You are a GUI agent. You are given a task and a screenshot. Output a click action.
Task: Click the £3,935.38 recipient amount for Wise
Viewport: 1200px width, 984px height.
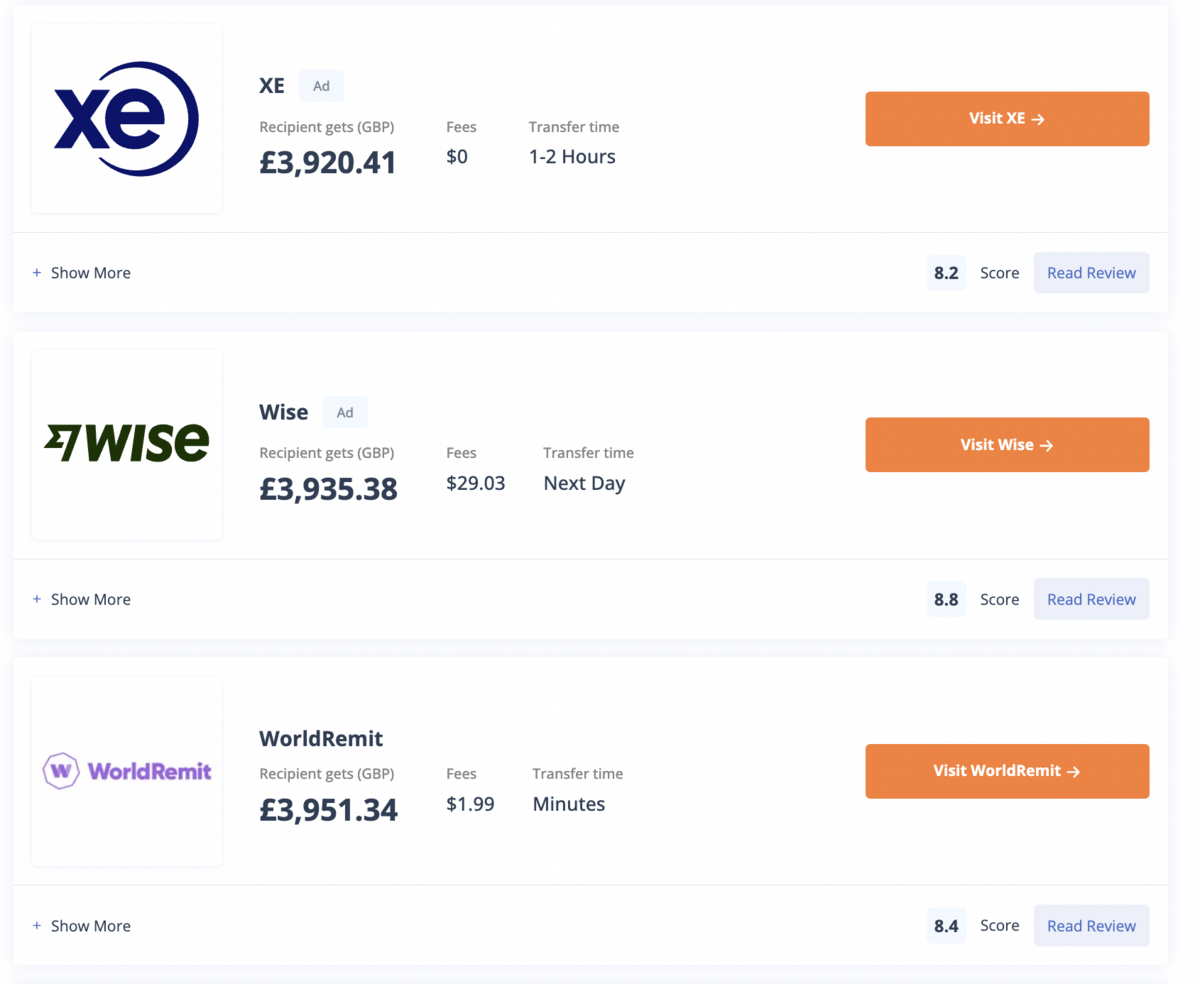[328, 489]
